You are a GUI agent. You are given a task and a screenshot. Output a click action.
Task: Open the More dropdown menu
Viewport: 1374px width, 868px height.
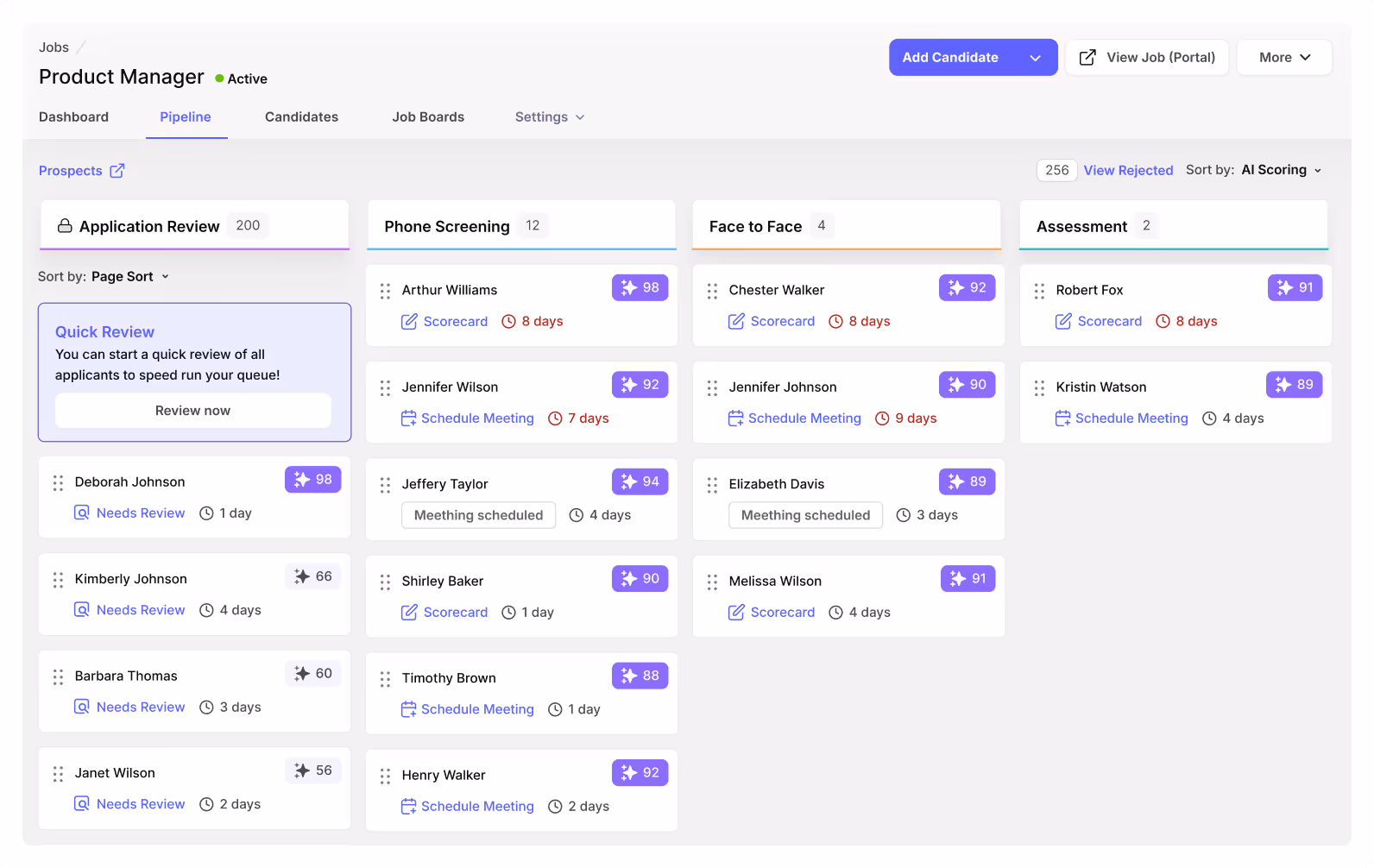pos(1284,58)
